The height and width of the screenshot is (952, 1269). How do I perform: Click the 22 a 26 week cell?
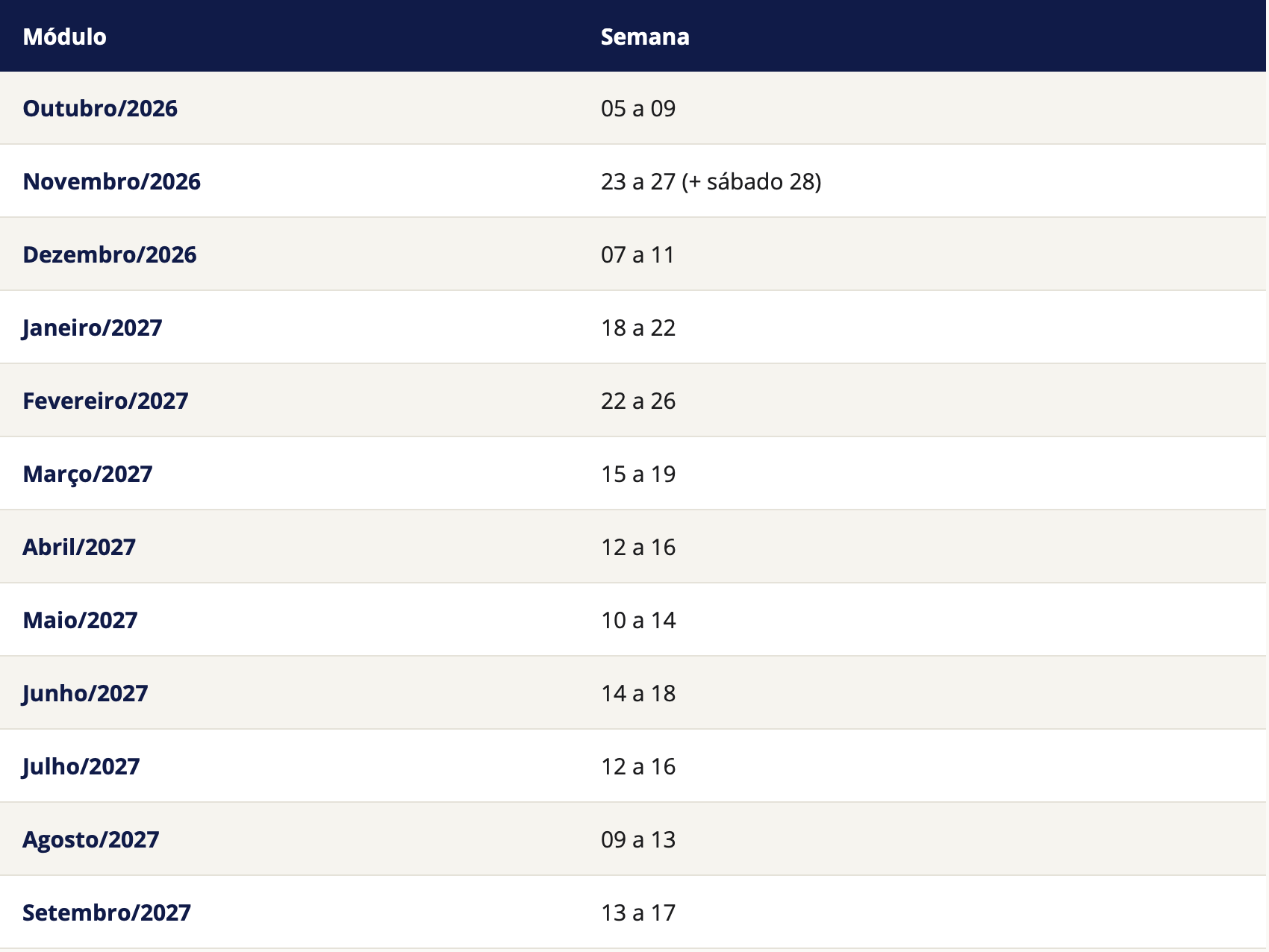(x=638, y=401)
